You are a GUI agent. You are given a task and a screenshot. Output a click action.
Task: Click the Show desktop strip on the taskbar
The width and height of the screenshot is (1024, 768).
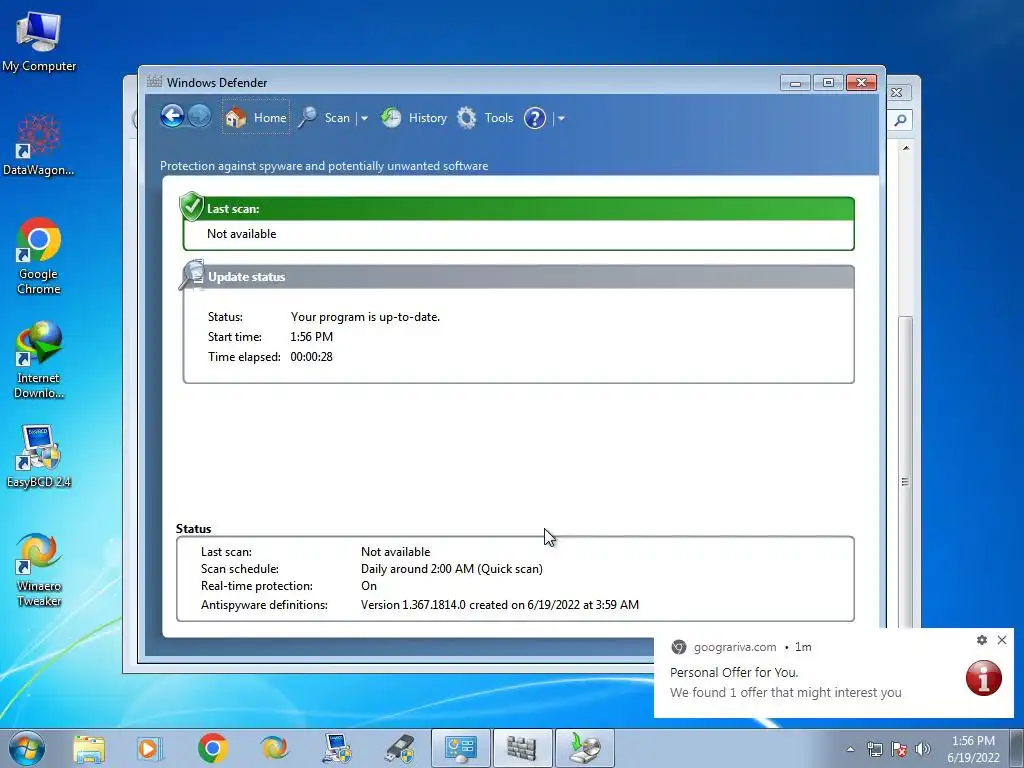[x=1019, y=748]
